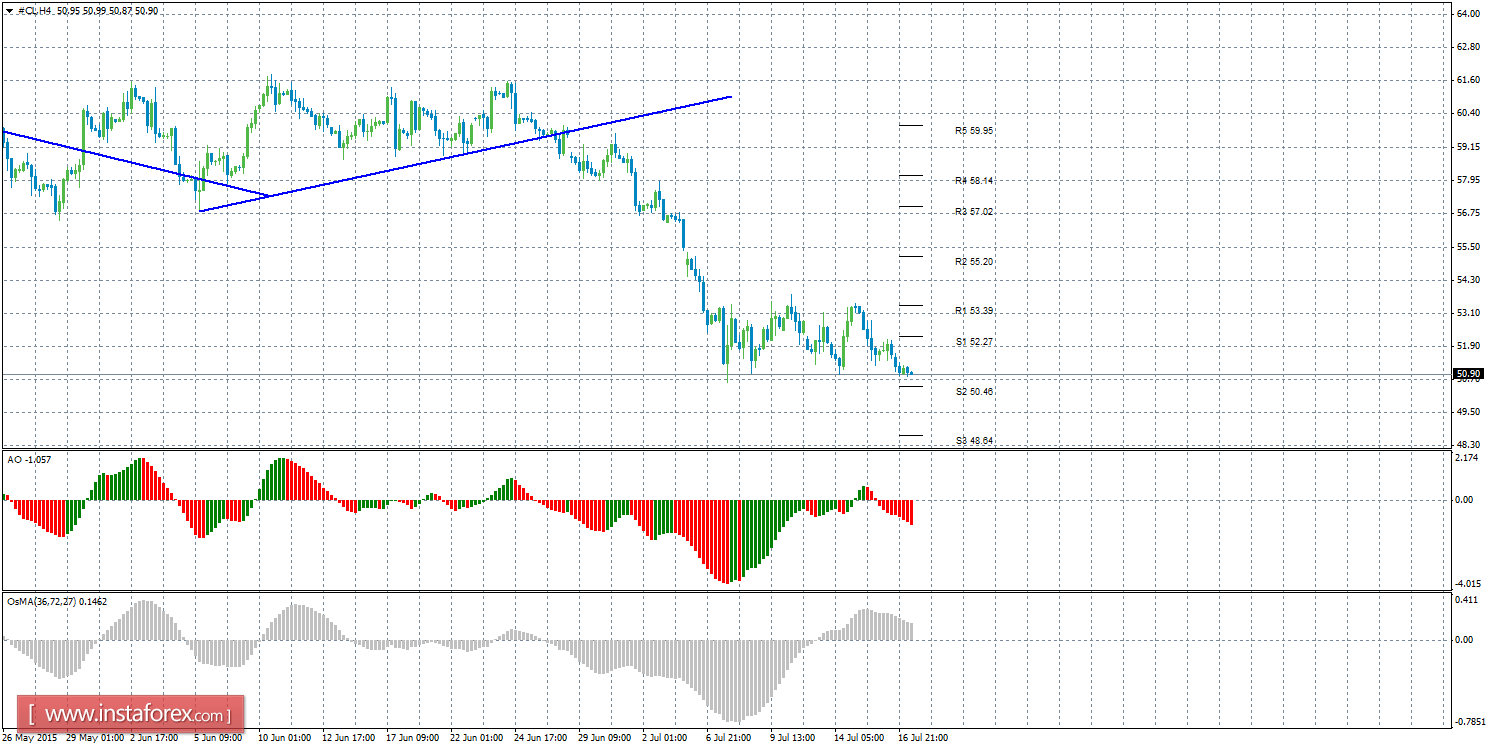Click the AO scale value 2.174

pos(1468,458)
